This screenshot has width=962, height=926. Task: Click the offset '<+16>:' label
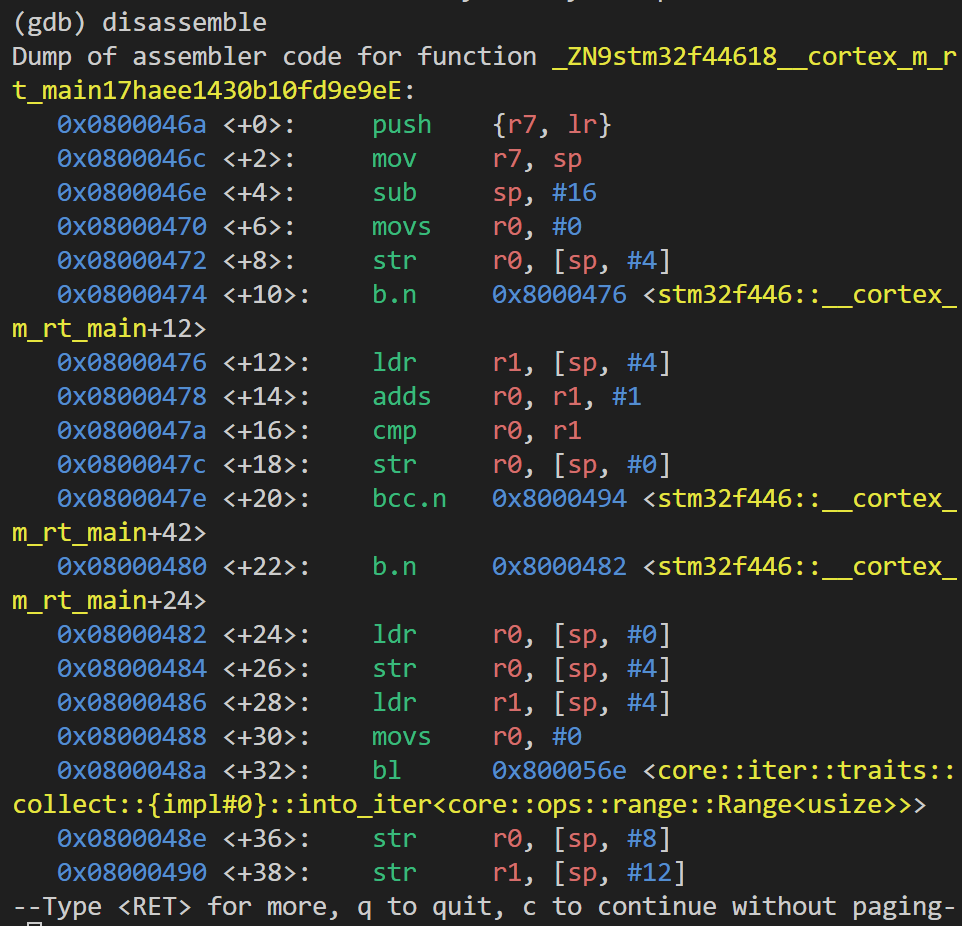pos(267,430)
